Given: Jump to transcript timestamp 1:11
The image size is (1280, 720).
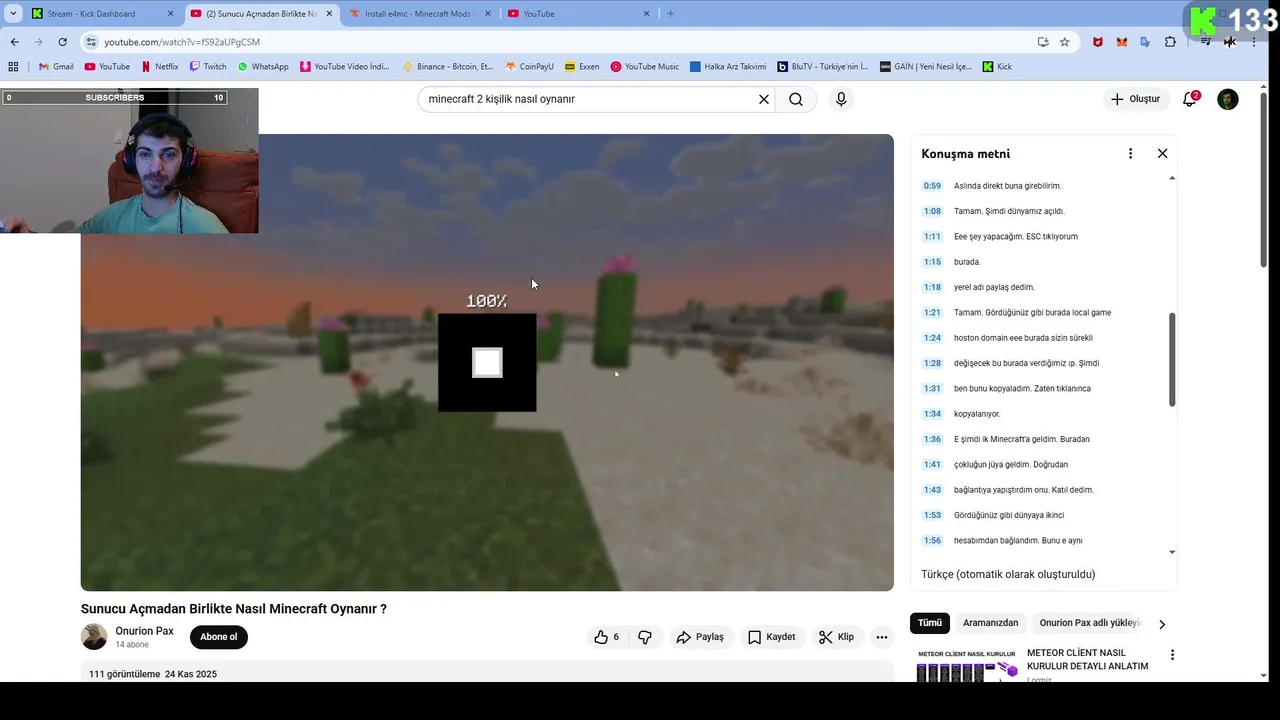Looking at the screenshot, I should click(x=932, y=237).
